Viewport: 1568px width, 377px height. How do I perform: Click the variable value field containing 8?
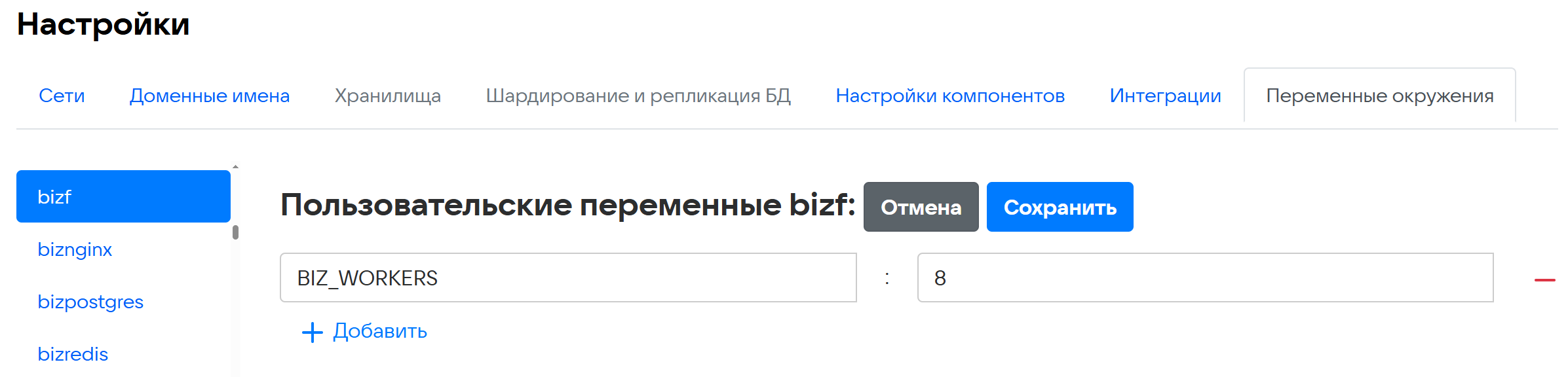click(x=1204, y=278)
